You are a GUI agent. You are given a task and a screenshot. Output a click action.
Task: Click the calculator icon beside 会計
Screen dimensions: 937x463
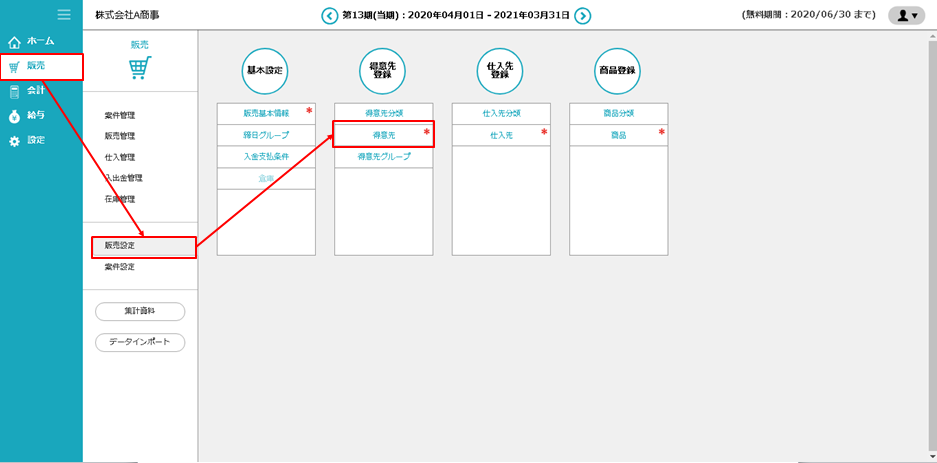[x=14, y=91]
